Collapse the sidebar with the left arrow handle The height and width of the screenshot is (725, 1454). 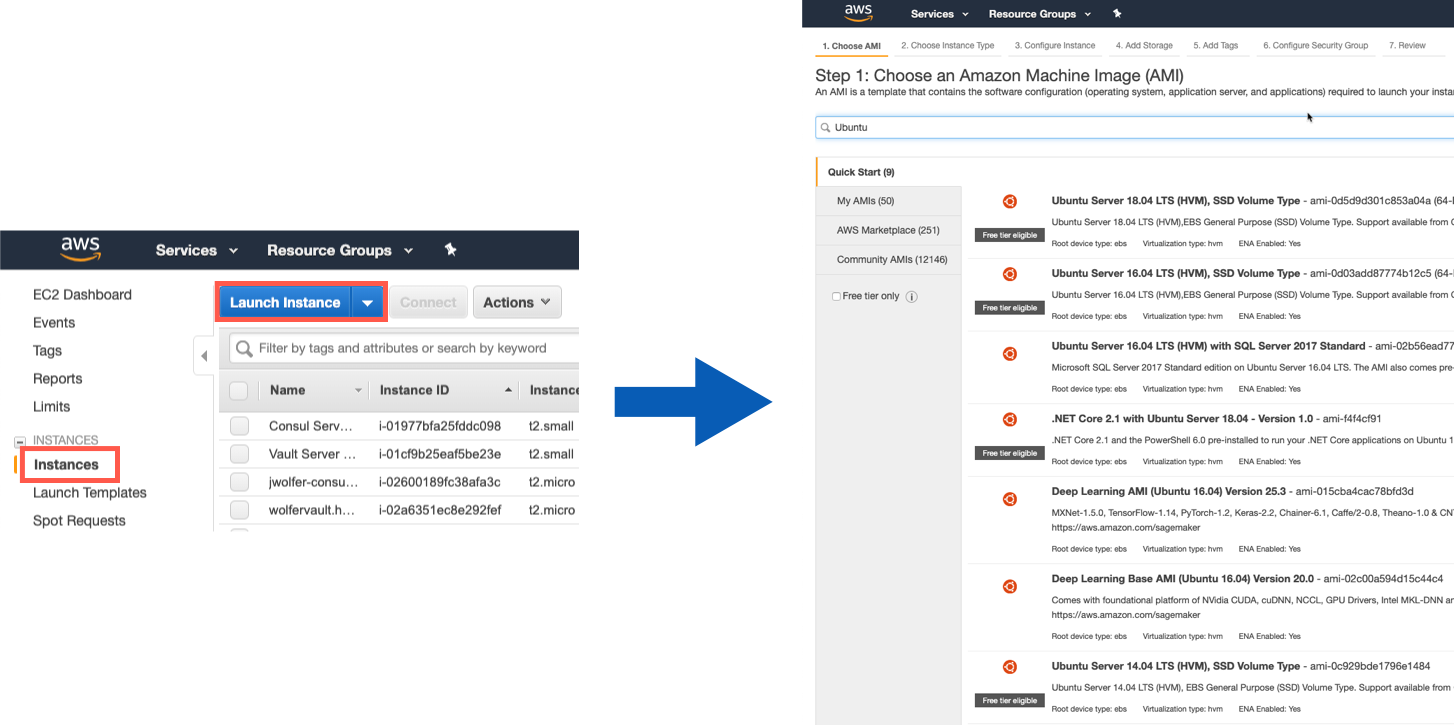click(204, 355)
